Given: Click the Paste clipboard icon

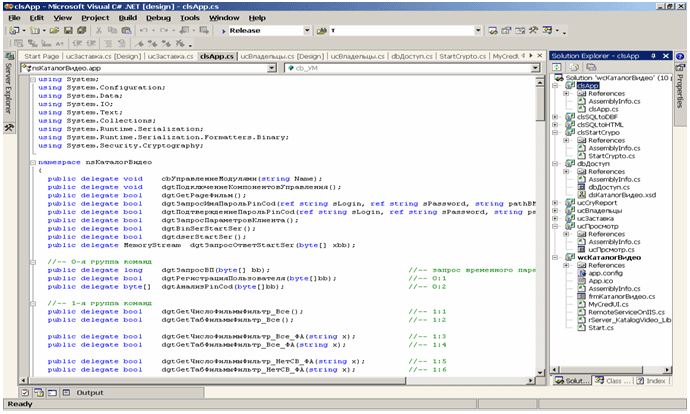Looking at the screenshot, I should [x=126, y=30].
